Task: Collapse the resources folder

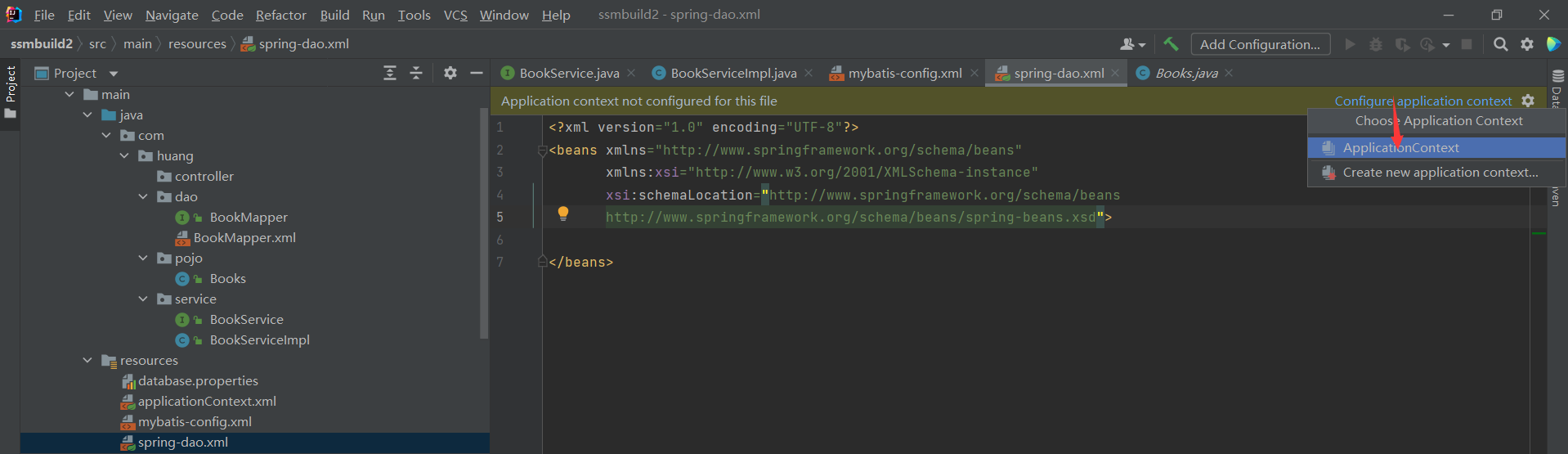Action: click(x=87, y=360)
